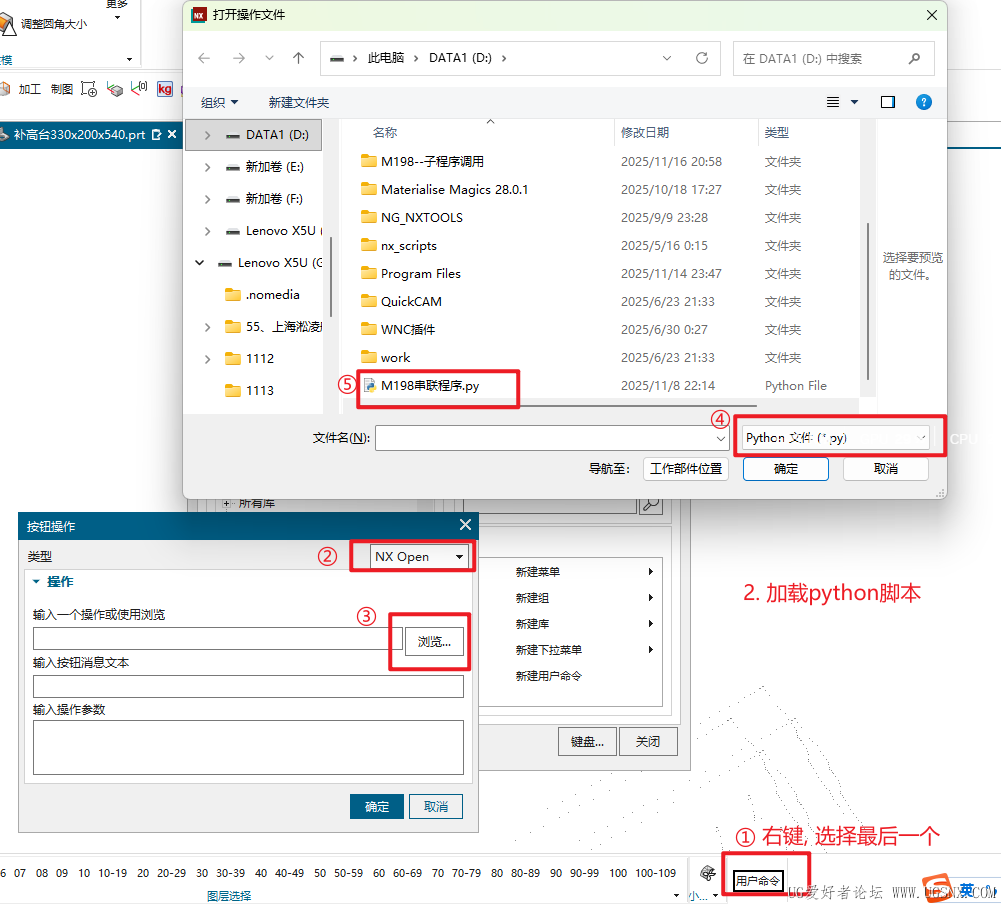Click 取消 in the 按钮操作 dialog

point(436,807)
